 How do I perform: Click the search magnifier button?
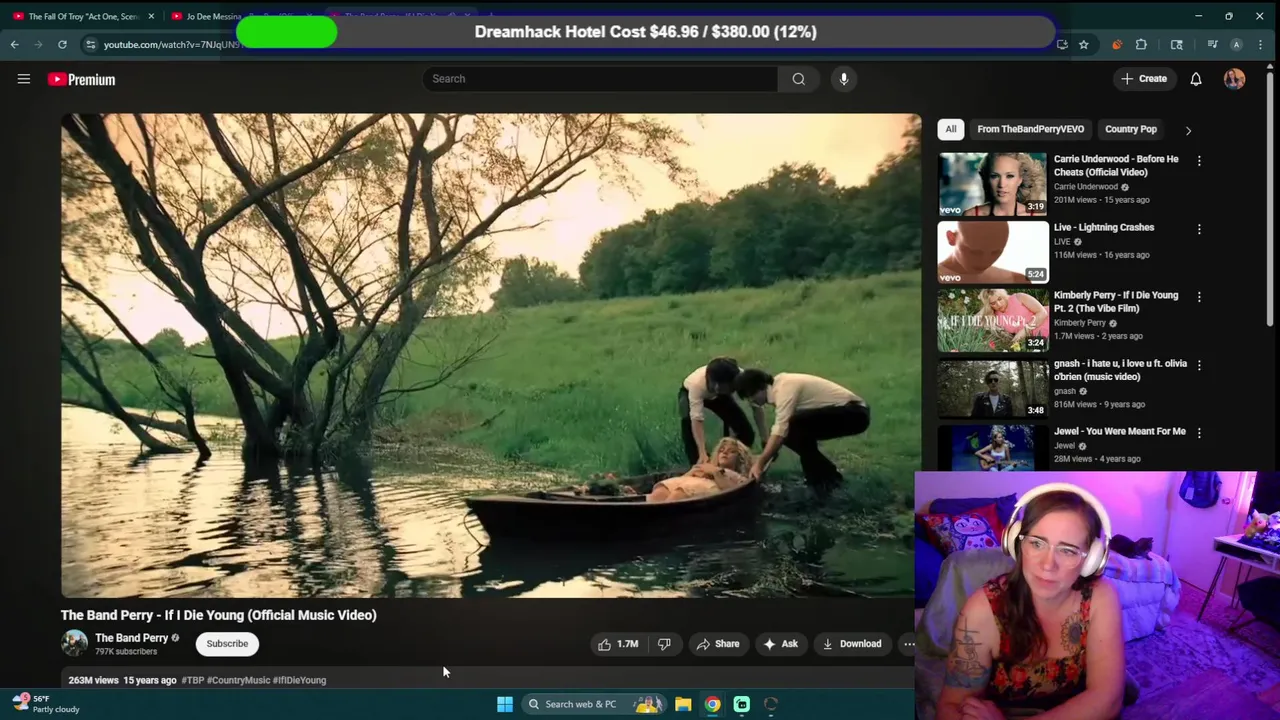point(798,79)
